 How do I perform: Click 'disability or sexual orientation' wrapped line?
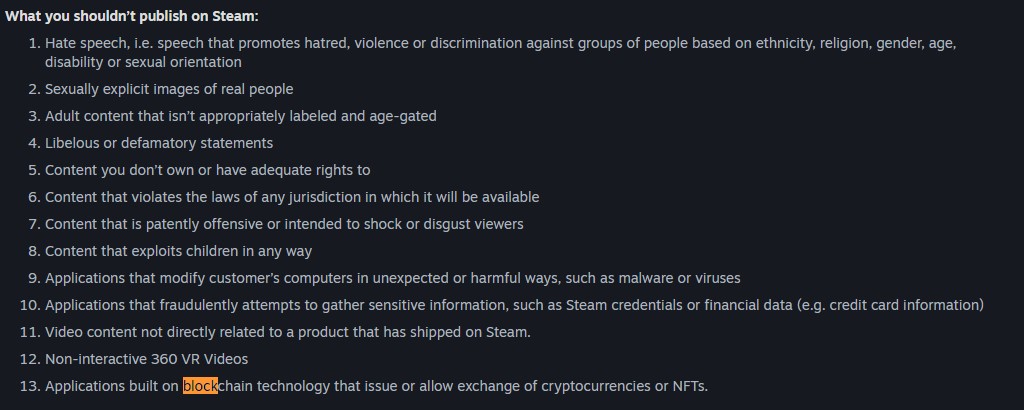pos(143,62)
